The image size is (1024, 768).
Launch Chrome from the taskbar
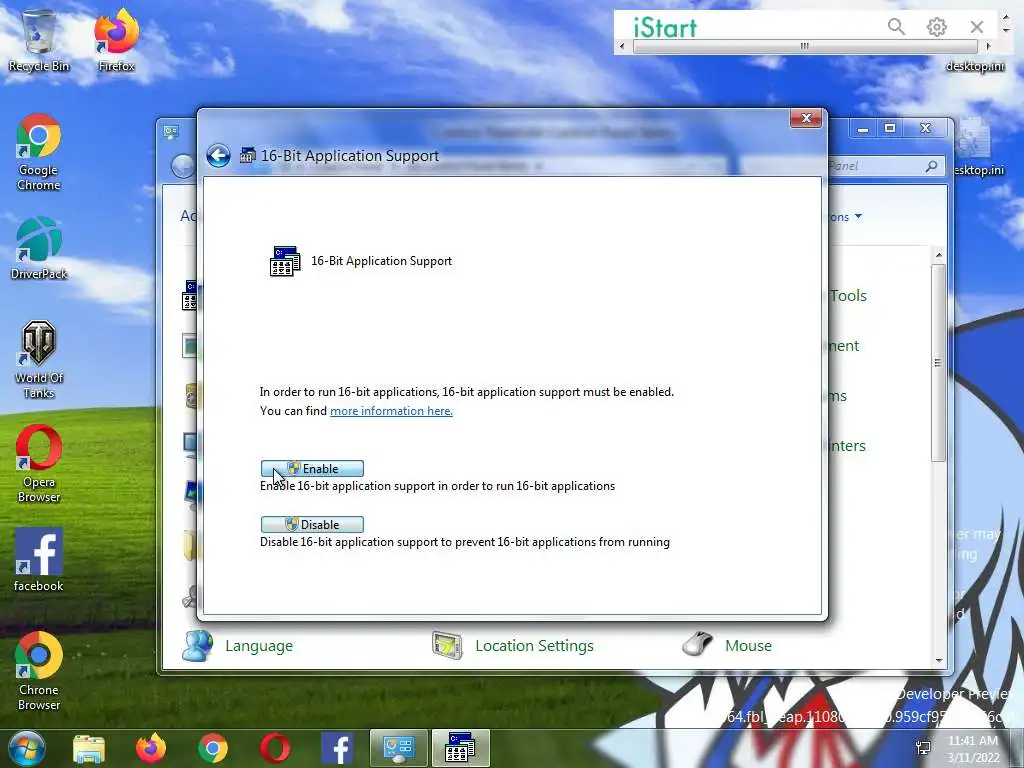coord(213,748)
